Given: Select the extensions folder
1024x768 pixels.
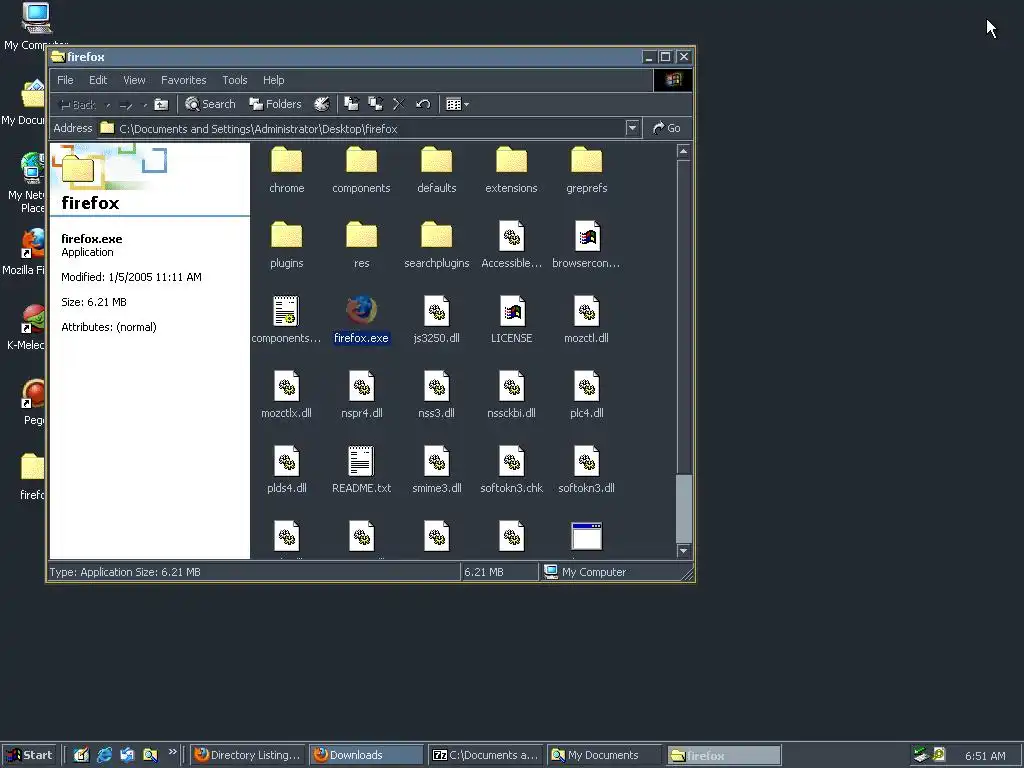Looking at the screenshot, I should 511,170.
